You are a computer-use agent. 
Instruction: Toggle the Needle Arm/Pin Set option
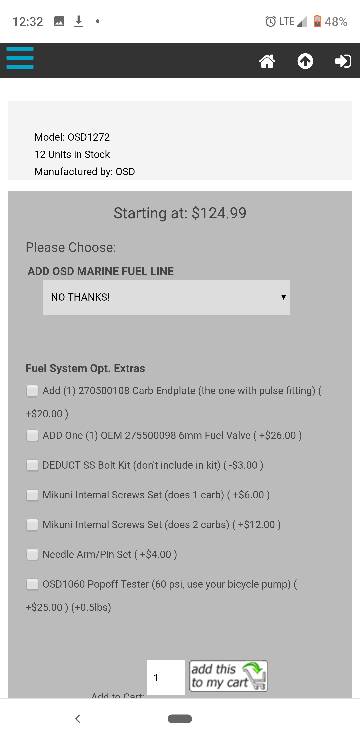click(32, 554)
